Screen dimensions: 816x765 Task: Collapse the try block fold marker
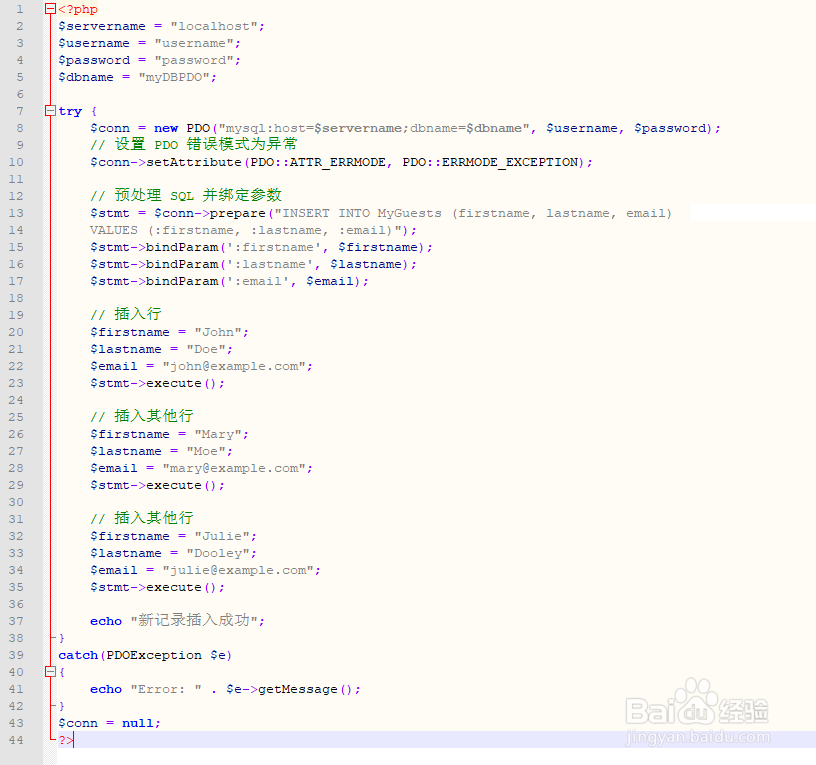point(50,110)
